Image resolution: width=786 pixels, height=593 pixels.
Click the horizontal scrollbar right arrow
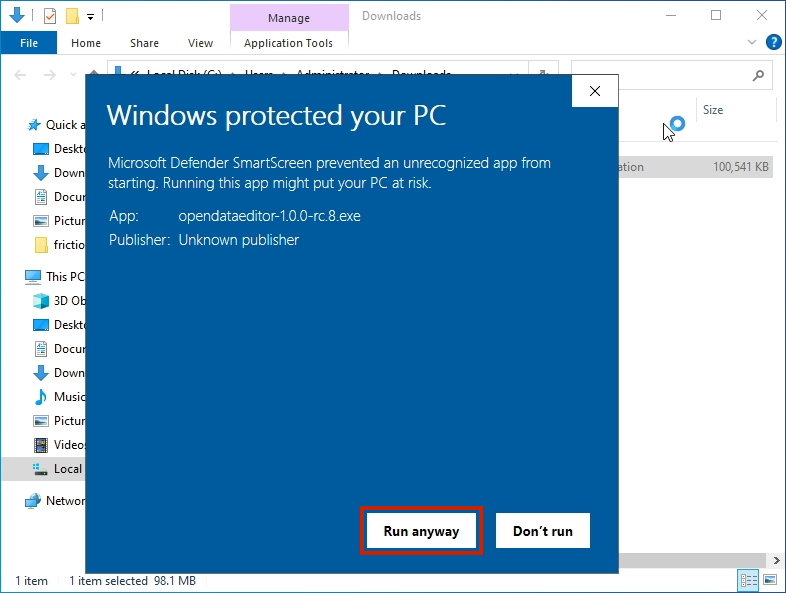click(776, 560)
